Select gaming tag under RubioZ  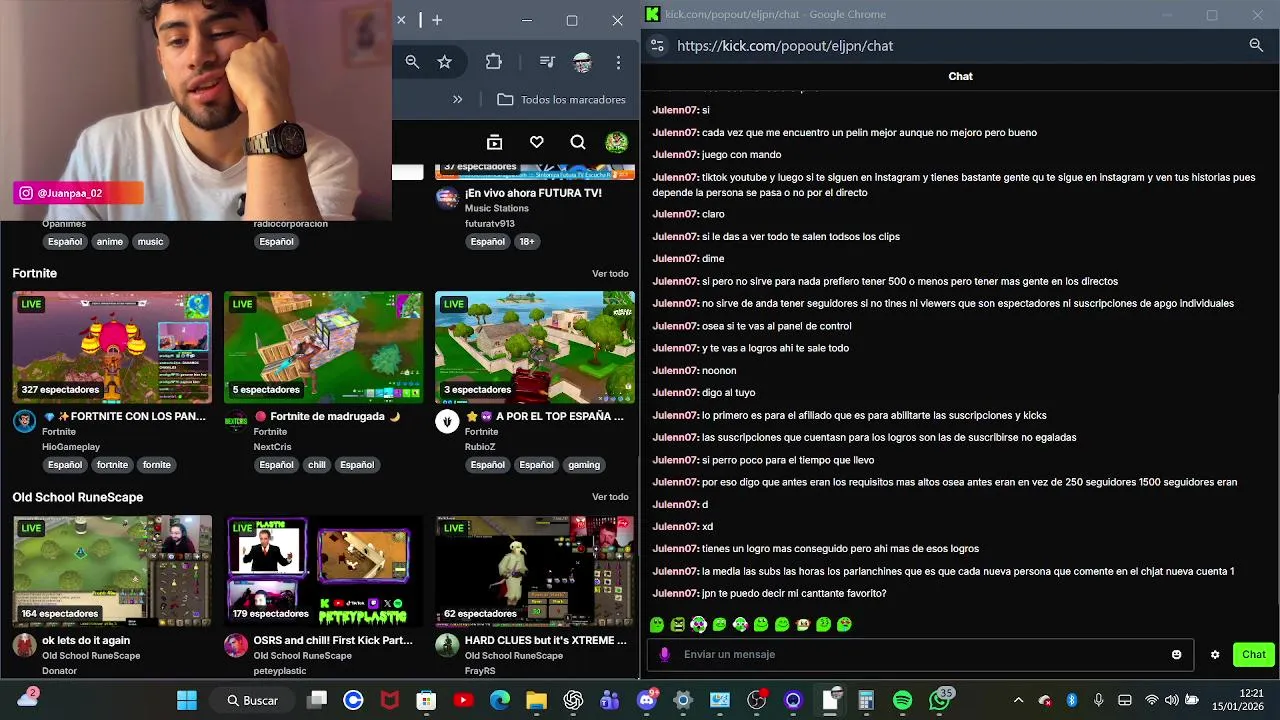point(584,465)
